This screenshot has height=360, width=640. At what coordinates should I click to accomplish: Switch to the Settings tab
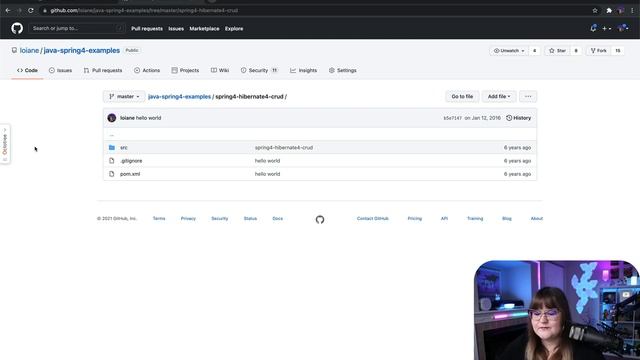pyautogui.click(x=343, y=70)
